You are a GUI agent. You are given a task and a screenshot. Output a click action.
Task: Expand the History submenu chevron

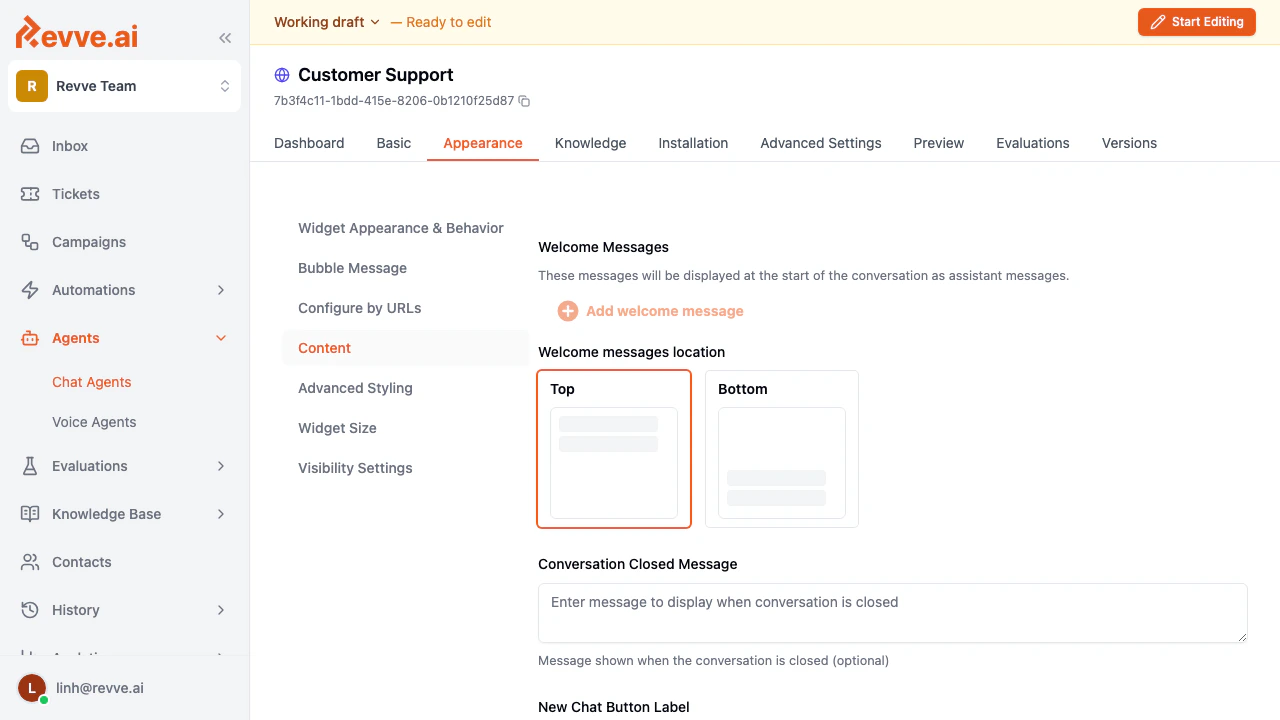221,610
